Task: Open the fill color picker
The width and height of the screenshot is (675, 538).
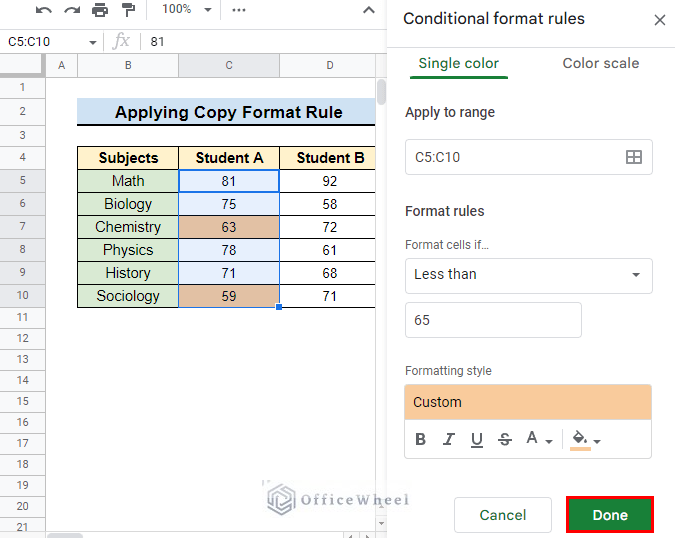Action: click(585, 439)
